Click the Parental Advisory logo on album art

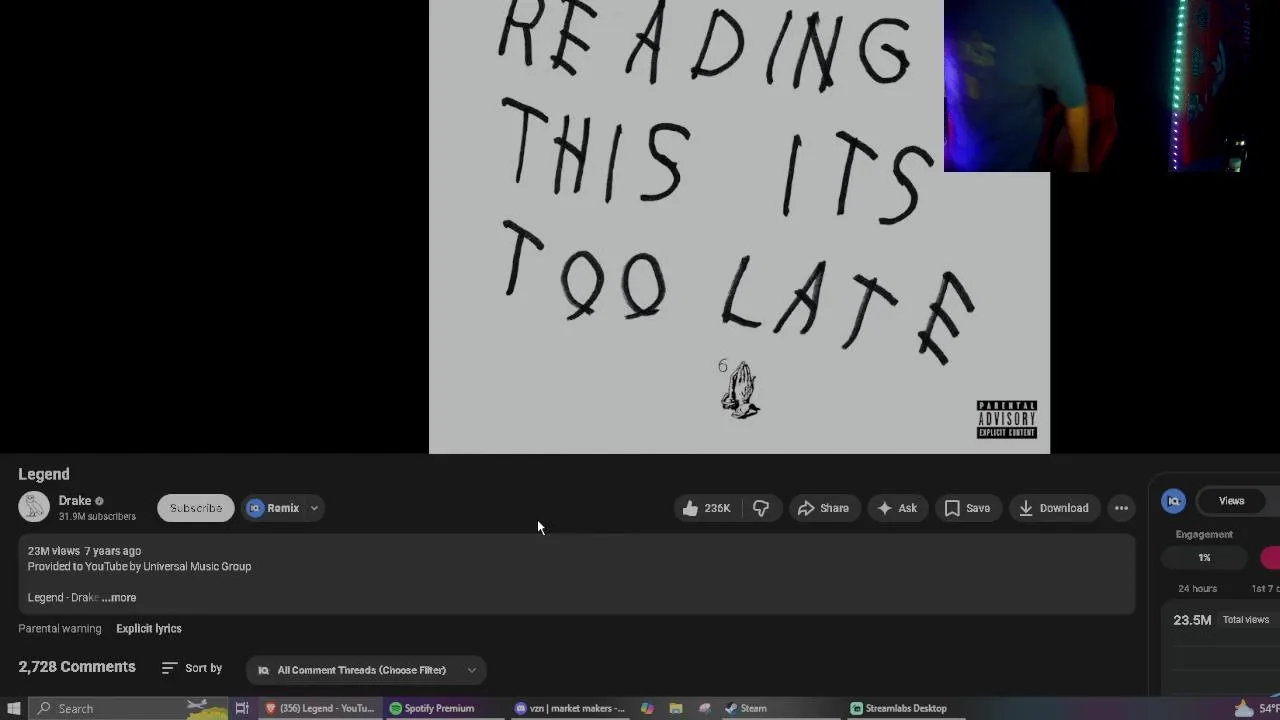coord(1007,419)
